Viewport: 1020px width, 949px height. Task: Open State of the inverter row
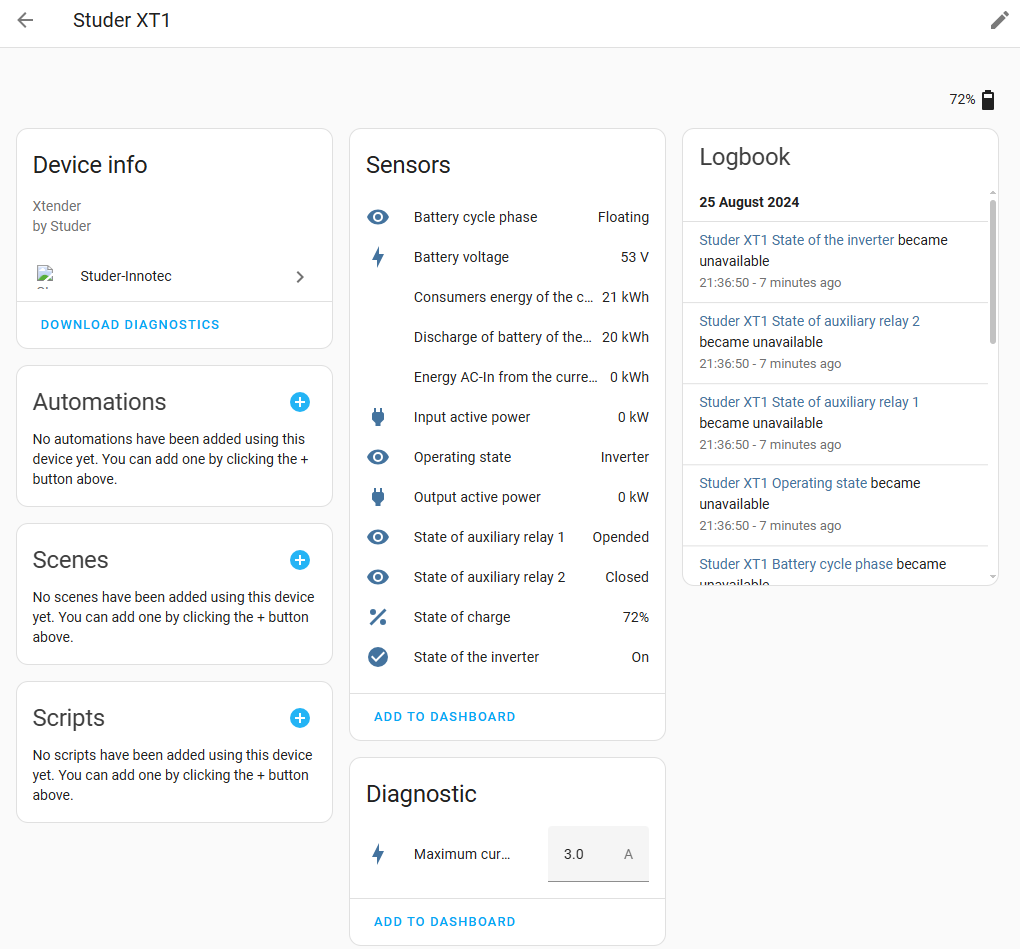(507, 657)
